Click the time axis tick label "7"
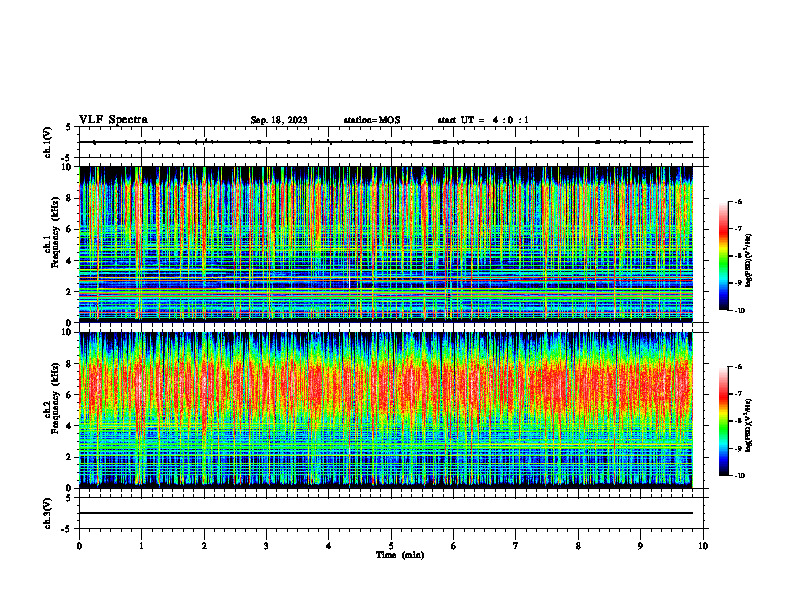Viewport: 792px width, 612px height. pyautogui.click(x=516, y=546)
